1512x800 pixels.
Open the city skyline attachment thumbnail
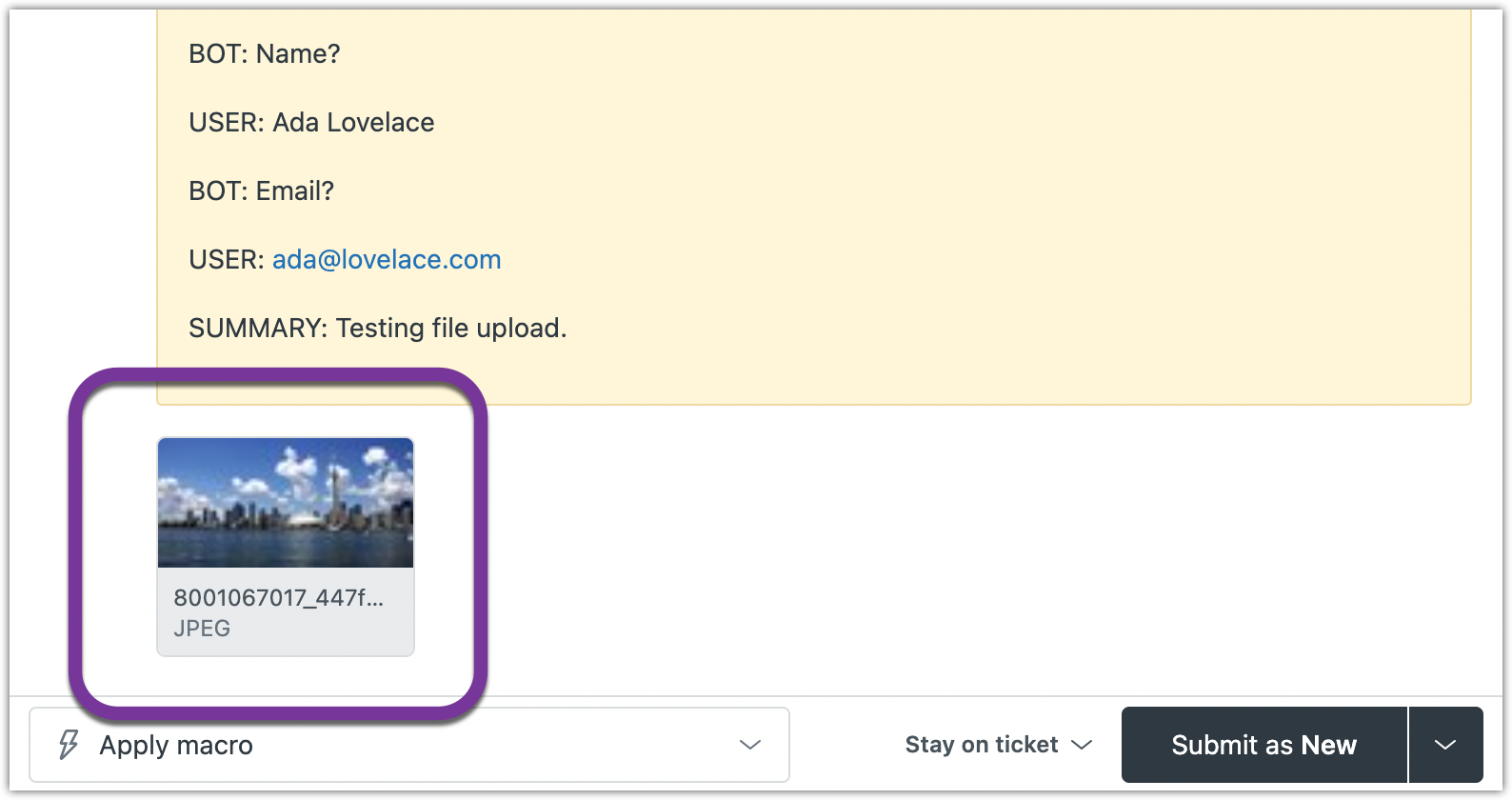(286, 503)
